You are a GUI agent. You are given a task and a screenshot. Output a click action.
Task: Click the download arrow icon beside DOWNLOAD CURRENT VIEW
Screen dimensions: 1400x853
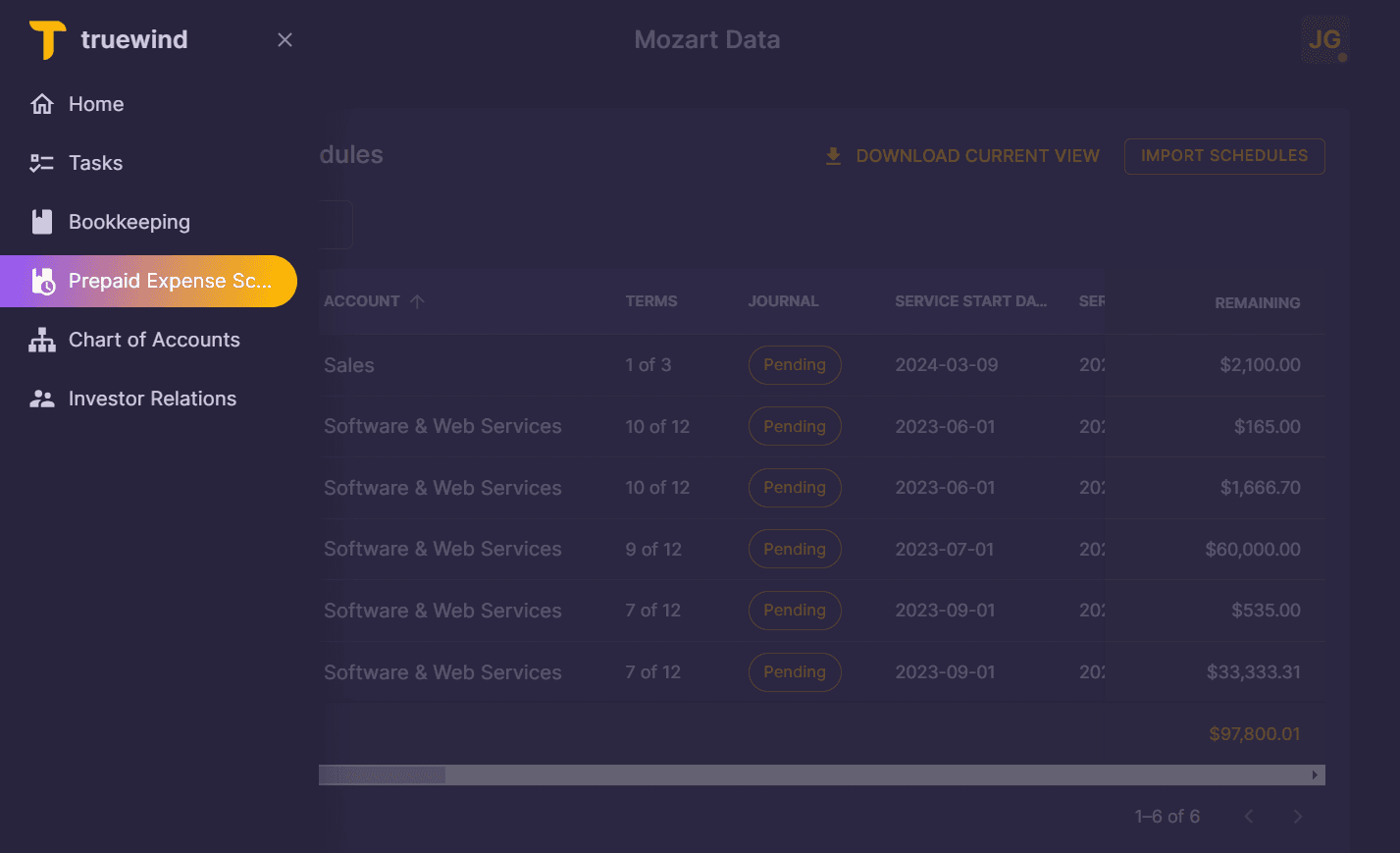(832, 155)
